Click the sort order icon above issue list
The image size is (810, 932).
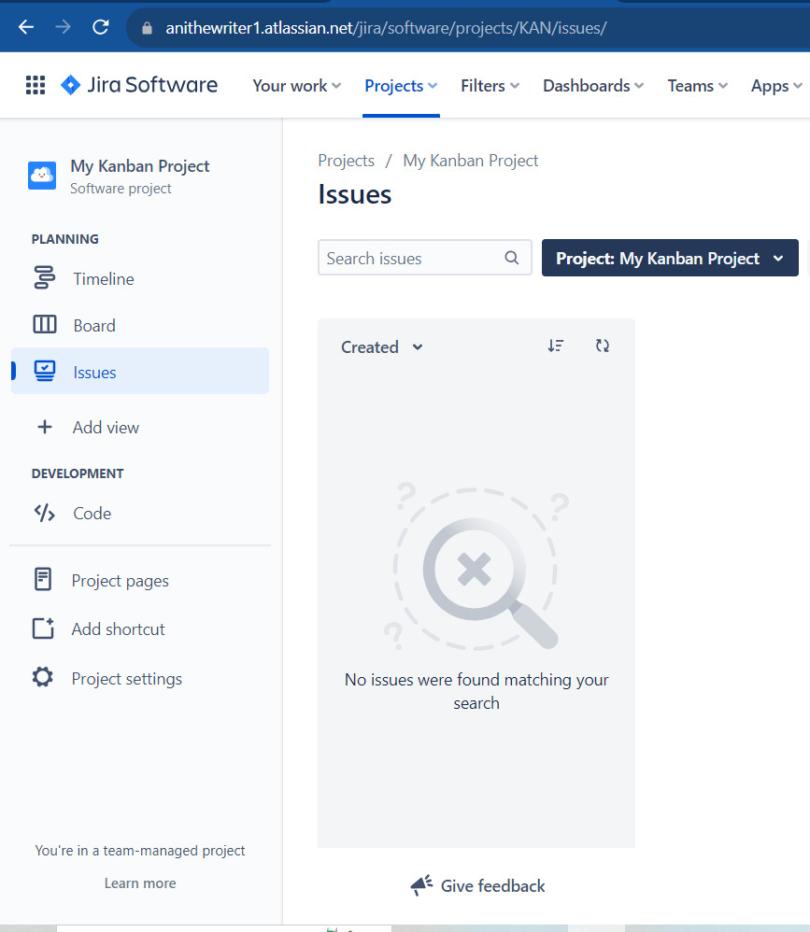tap(556, 345)
